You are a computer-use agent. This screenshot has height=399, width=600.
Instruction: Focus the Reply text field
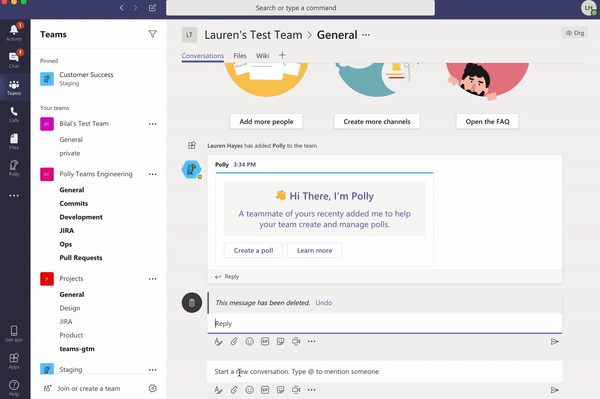(385, 324)
